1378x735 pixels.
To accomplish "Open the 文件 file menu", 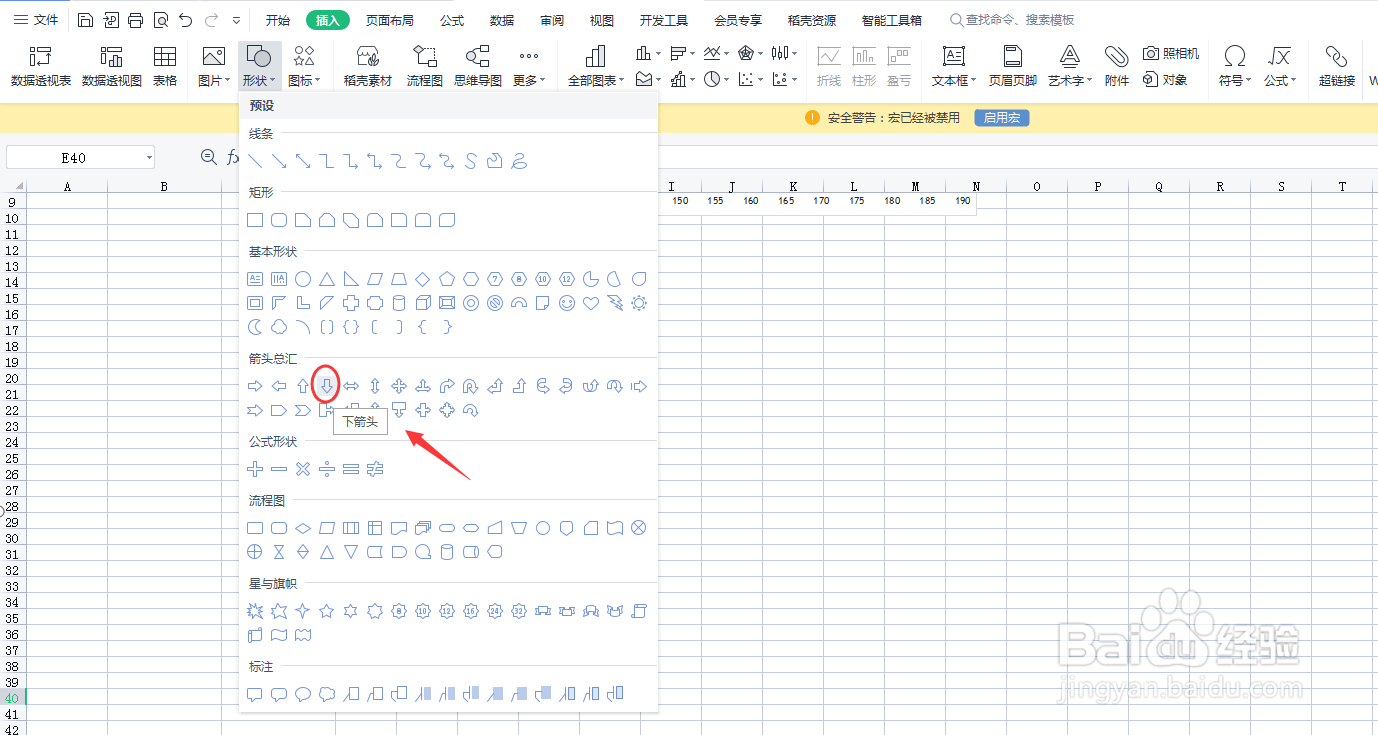I will (x=36, y=20).
